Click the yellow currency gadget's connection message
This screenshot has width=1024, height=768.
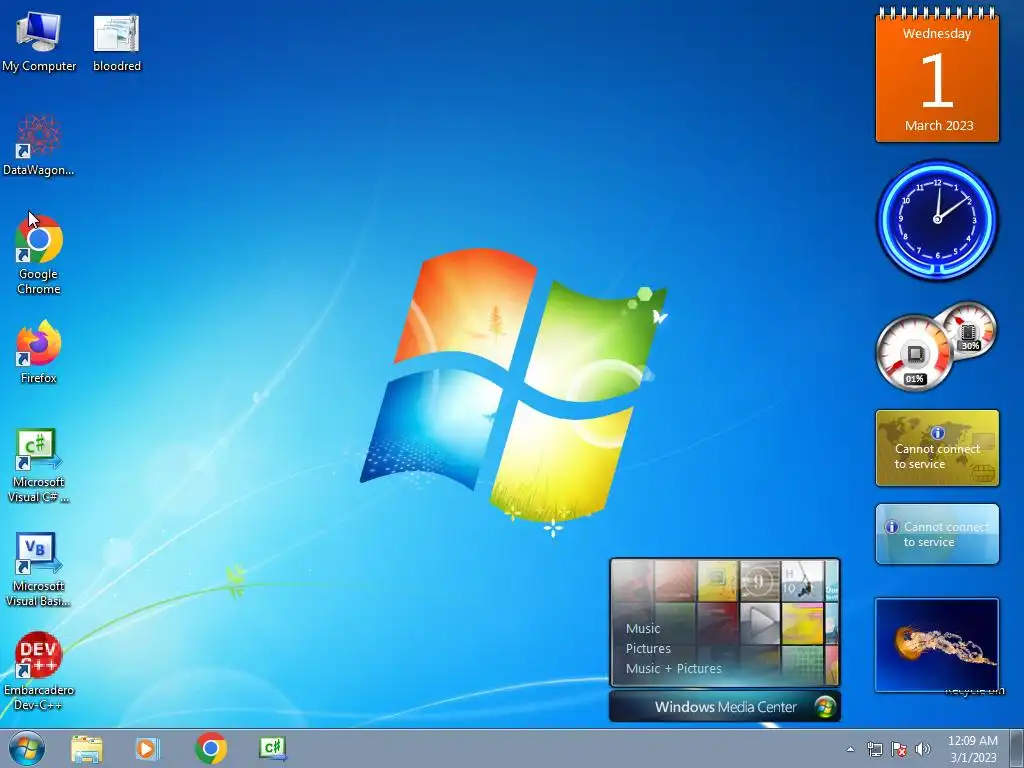pos(937,456)
